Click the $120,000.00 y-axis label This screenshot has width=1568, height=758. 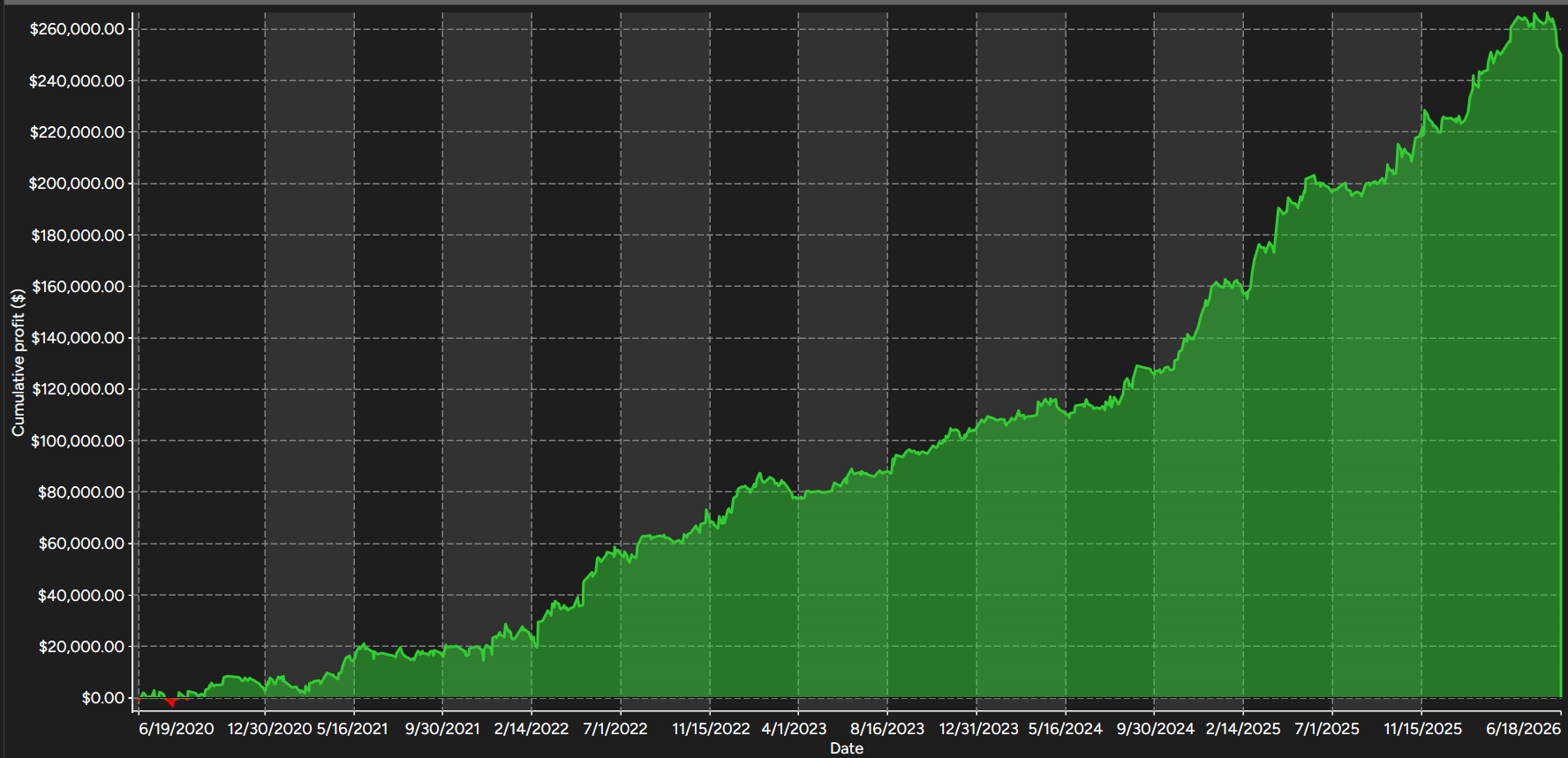coord(78,389)
